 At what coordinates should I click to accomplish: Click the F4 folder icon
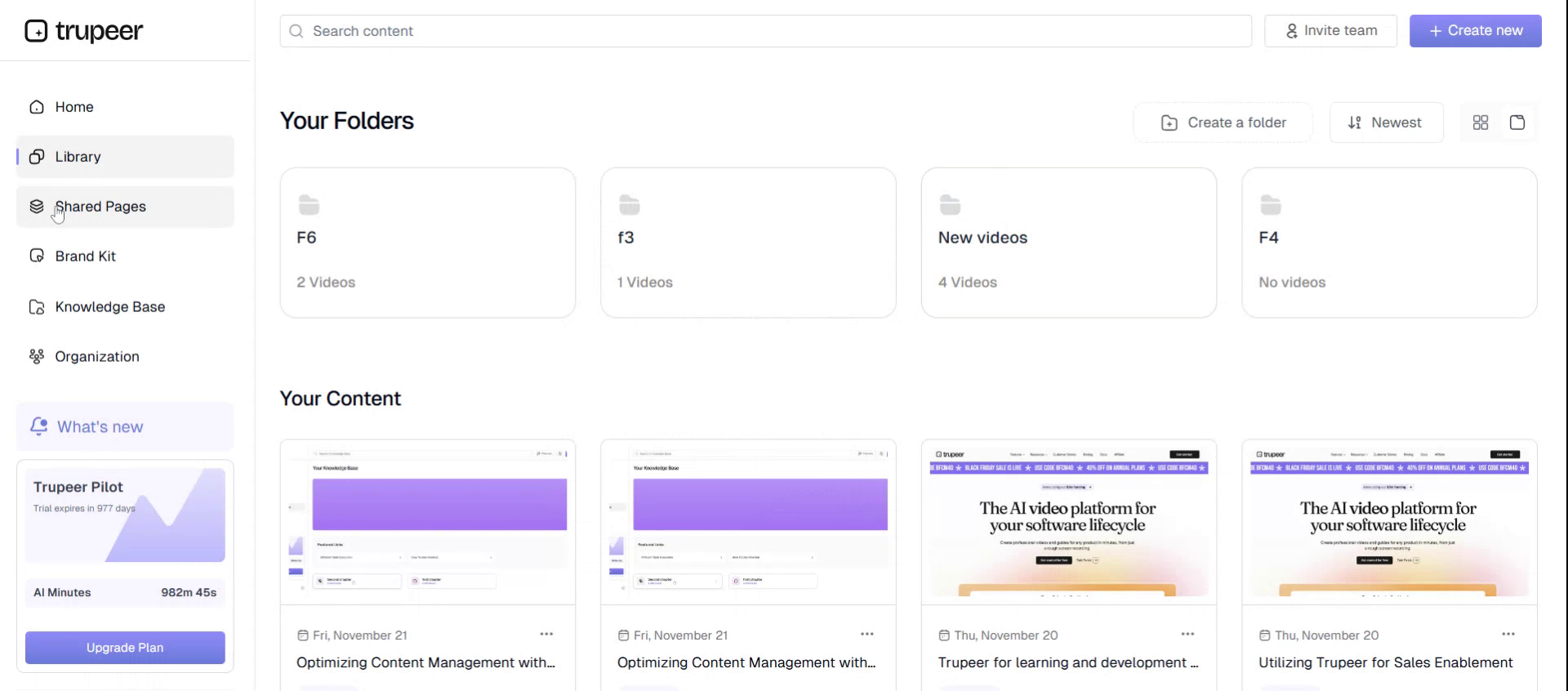pos(1271,204)
